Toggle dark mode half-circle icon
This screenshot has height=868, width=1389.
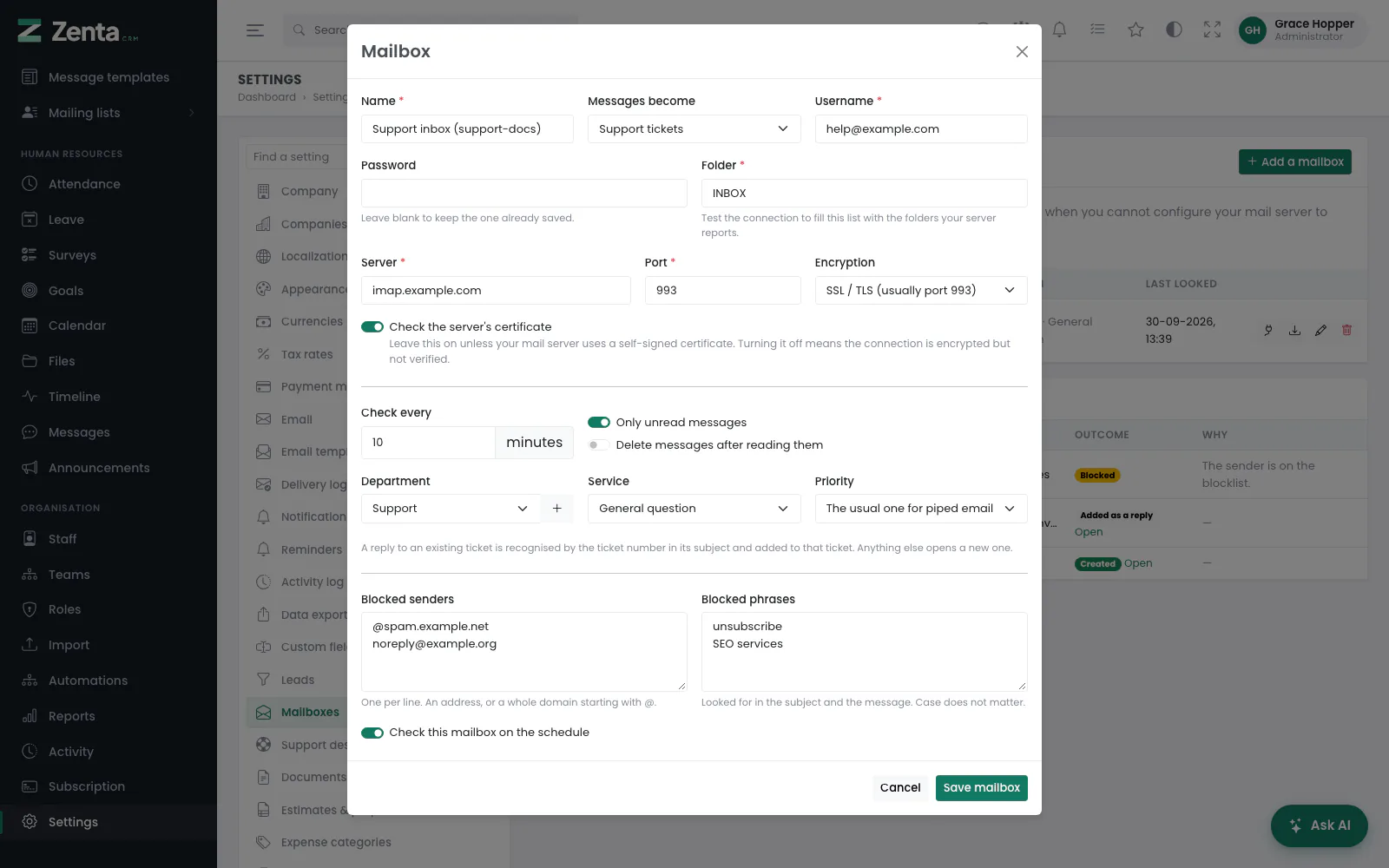tap(1174, 30)
